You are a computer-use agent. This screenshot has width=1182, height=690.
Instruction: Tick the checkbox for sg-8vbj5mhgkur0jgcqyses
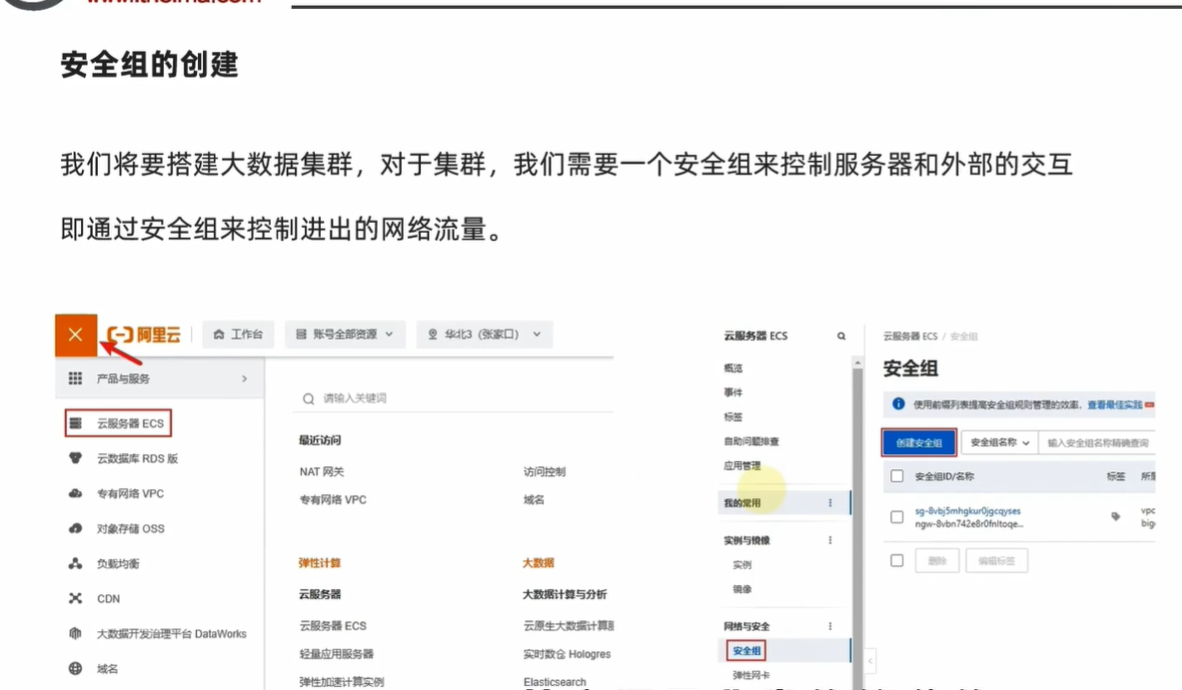(x=896, y=517)
